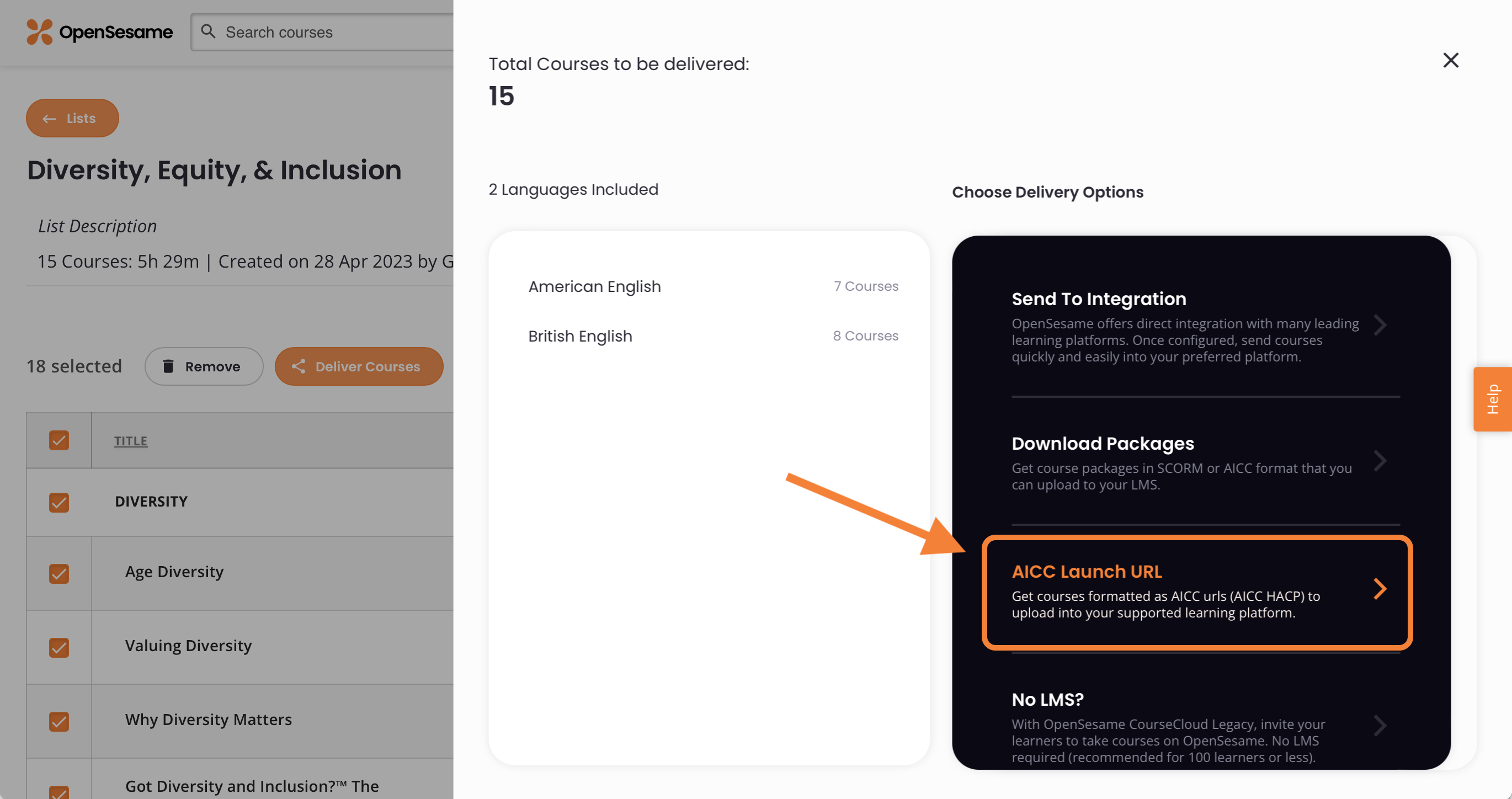Select the American English language row
Viewport: 1512px width, 799px height.
[x=713, y=286]
